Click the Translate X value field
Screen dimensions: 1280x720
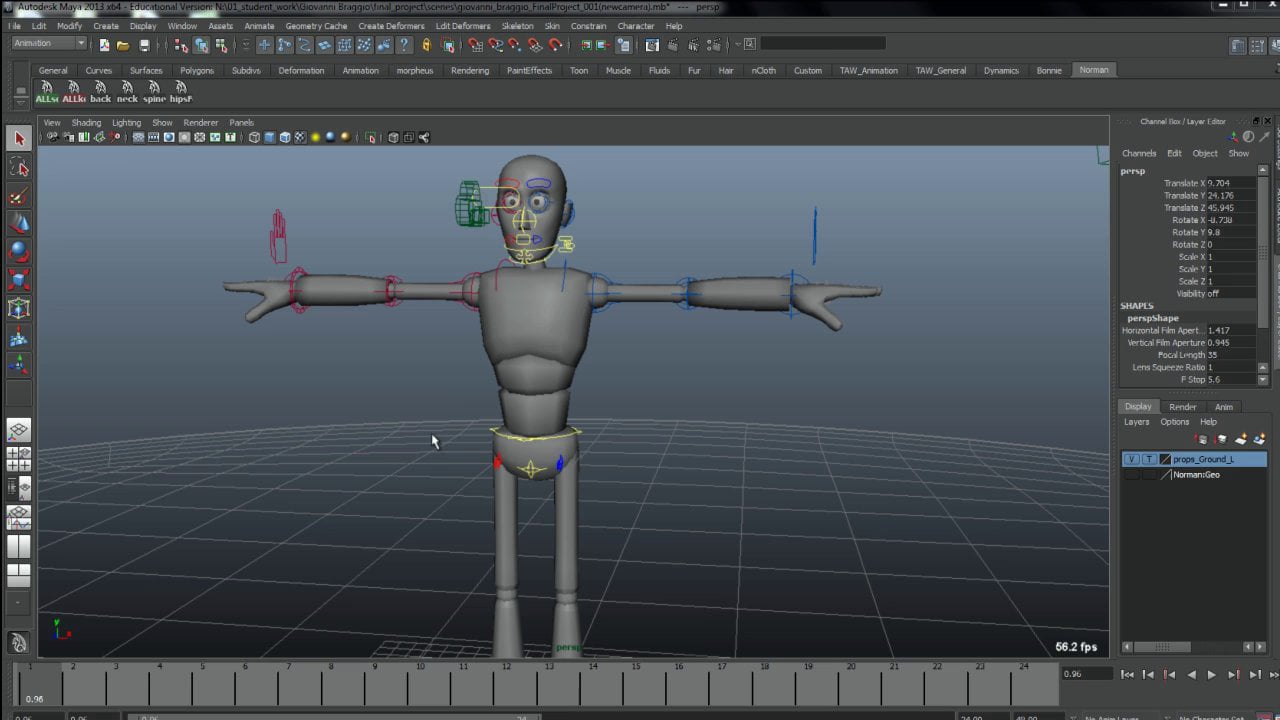[x=1229, y=184]
